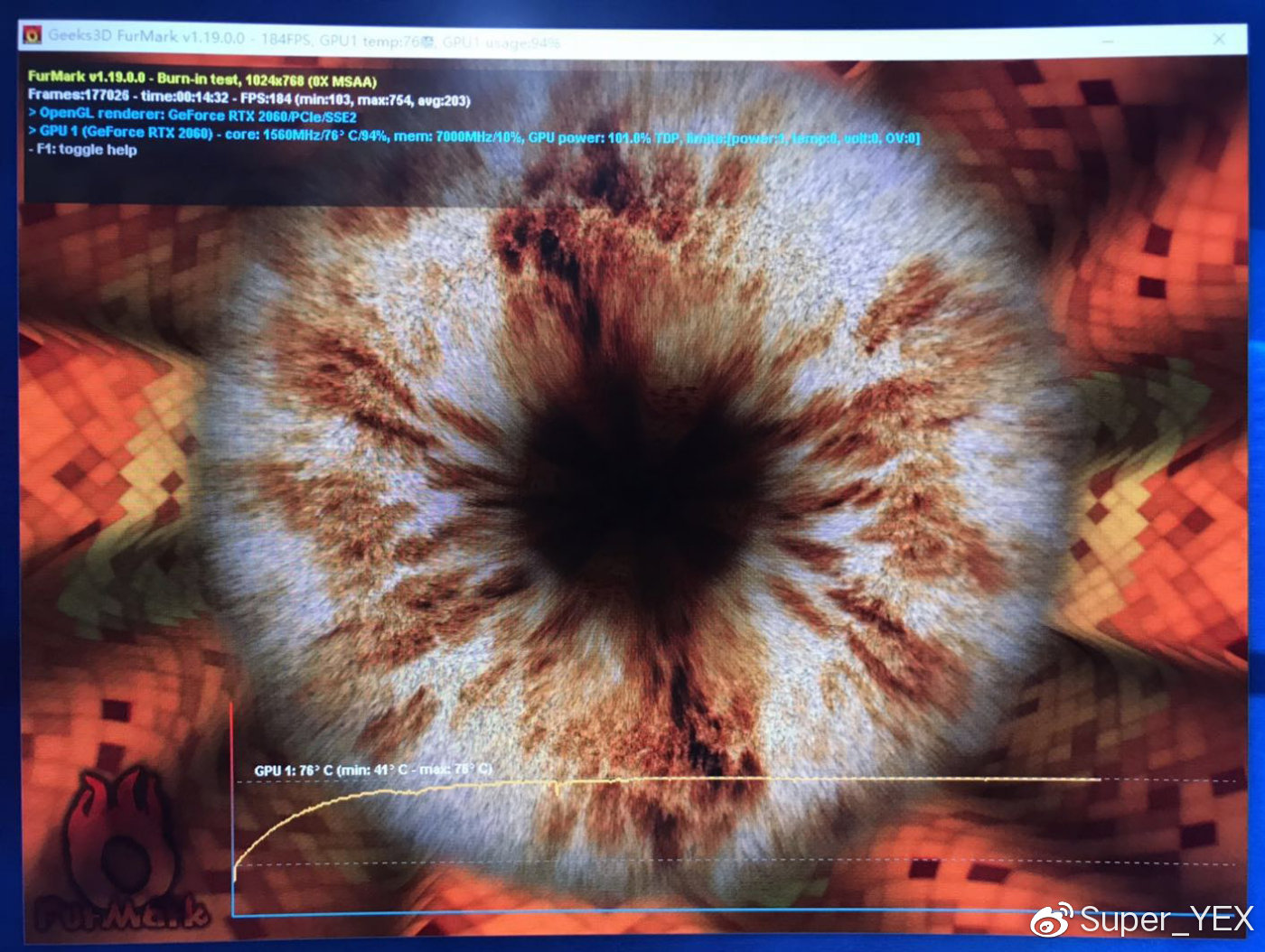
Task: Click the Geeks3D FurMark window title text
Action: 145,37
